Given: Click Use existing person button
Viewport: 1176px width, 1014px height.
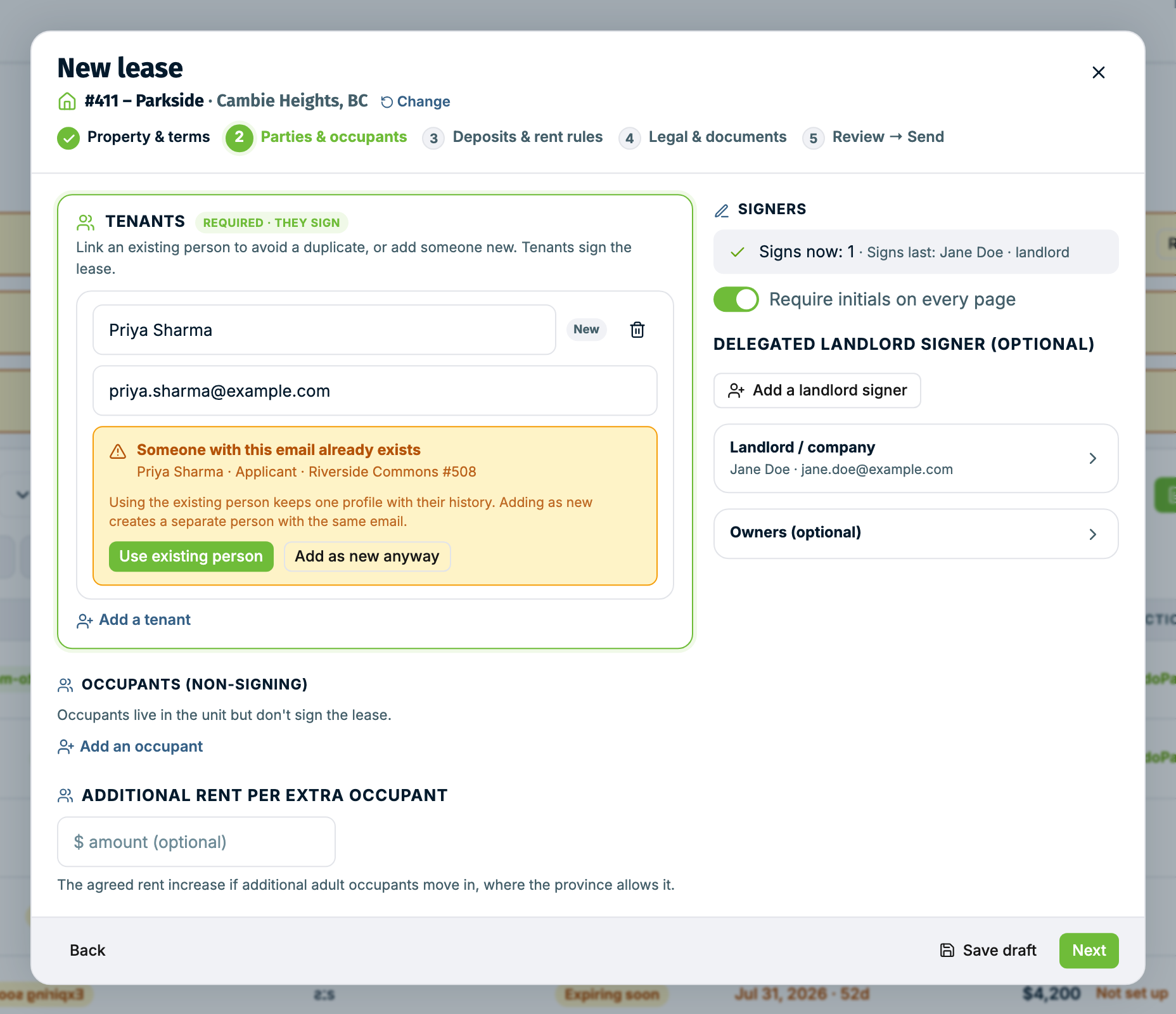Looking at the screenshot, I should [191, 556].
